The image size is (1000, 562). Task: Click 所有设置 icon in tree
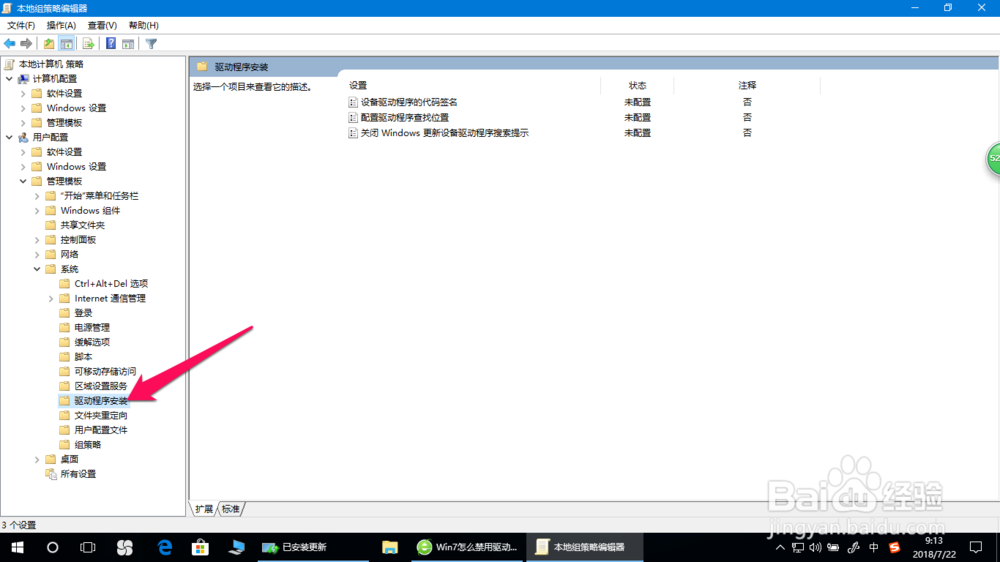pyautogui.click(x=51, y=474)
